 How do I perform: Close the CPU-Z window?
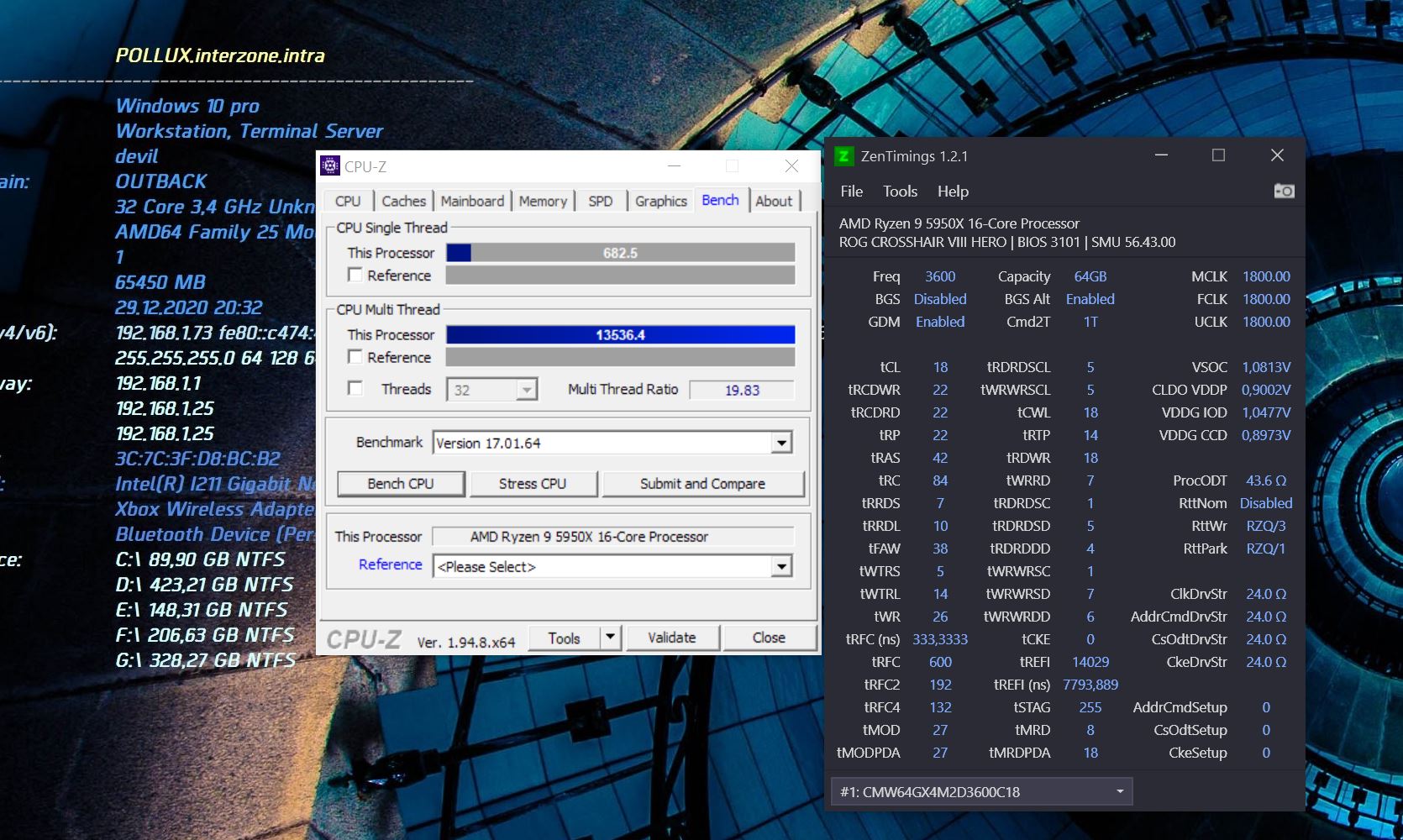(791, 166)
